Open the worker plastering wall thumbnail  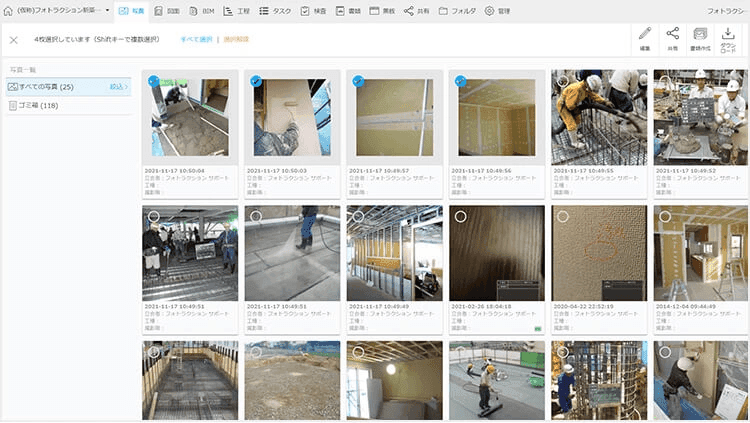click(x=701, y=380)
